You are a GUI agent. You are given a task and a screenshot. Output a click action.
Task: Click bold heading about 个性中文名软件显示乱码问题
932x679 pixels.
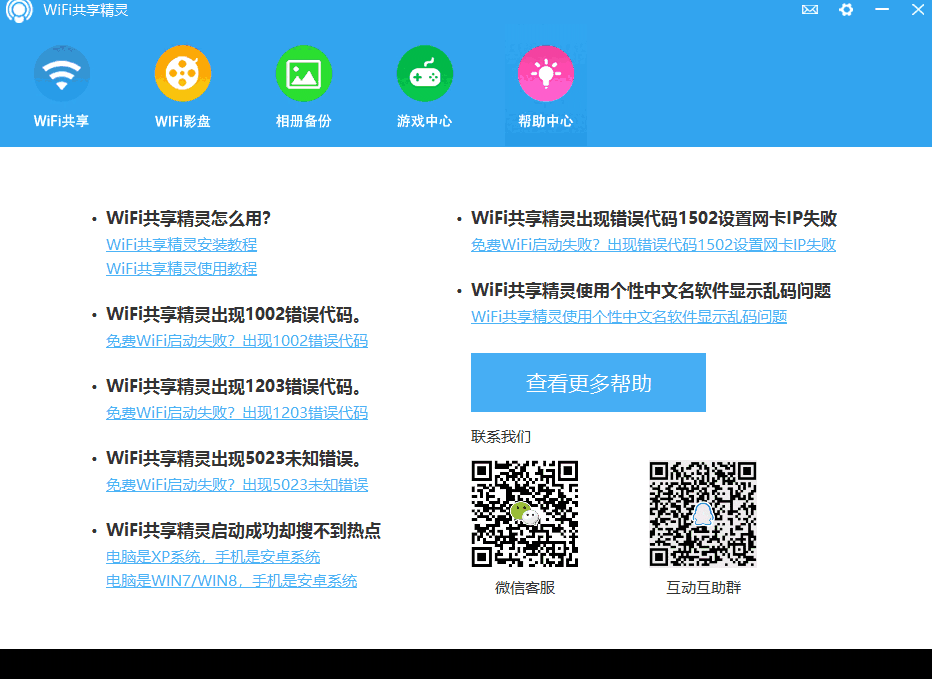tap(651, 291)
